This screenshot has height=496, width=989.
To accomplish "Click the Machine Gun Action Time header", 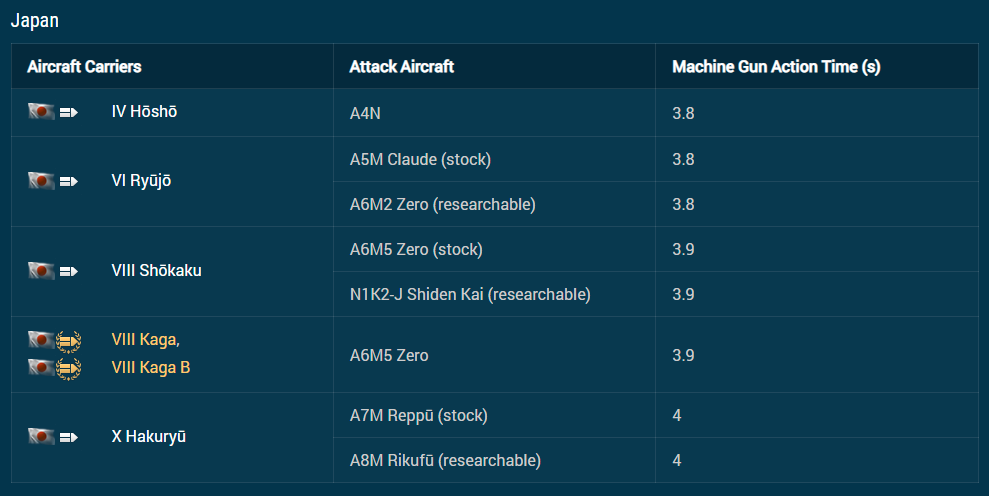I will (x=776, y=67).
